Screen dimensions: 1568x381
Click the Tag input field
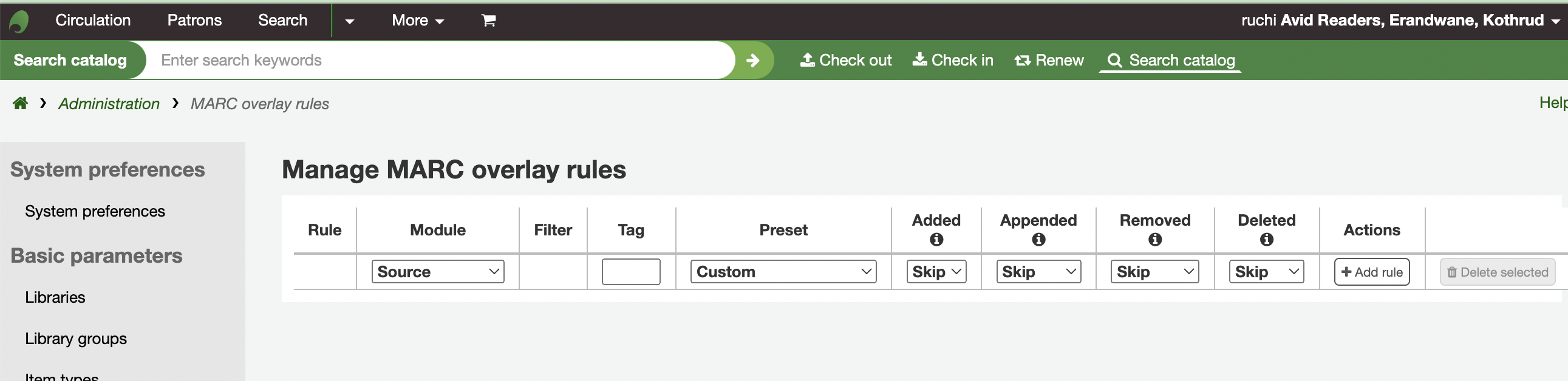630,272
